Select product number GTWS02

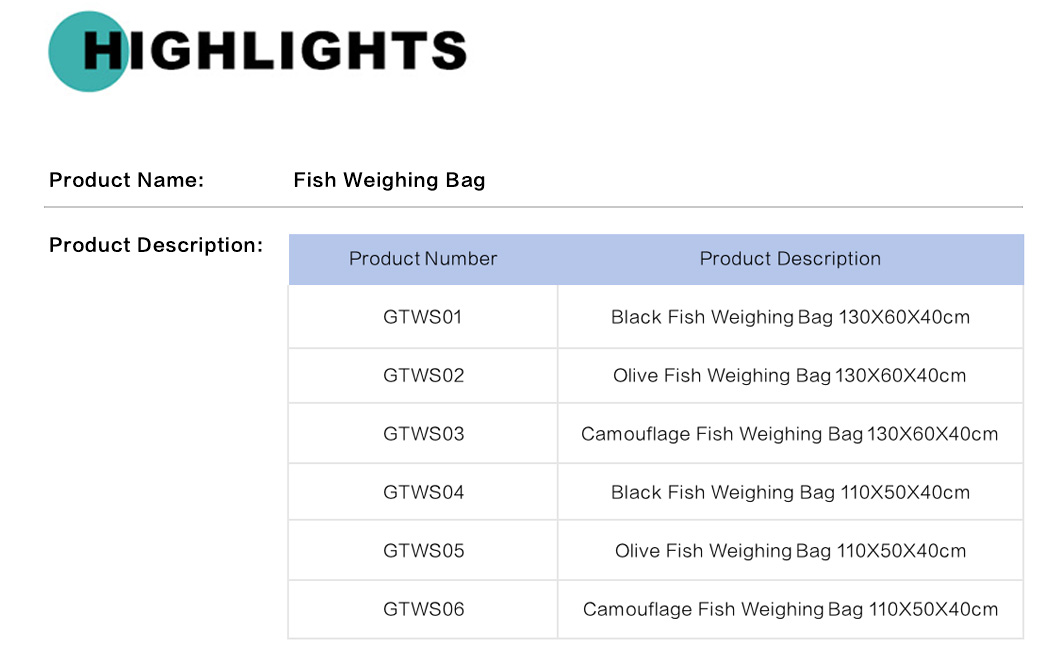pos(423,376)
